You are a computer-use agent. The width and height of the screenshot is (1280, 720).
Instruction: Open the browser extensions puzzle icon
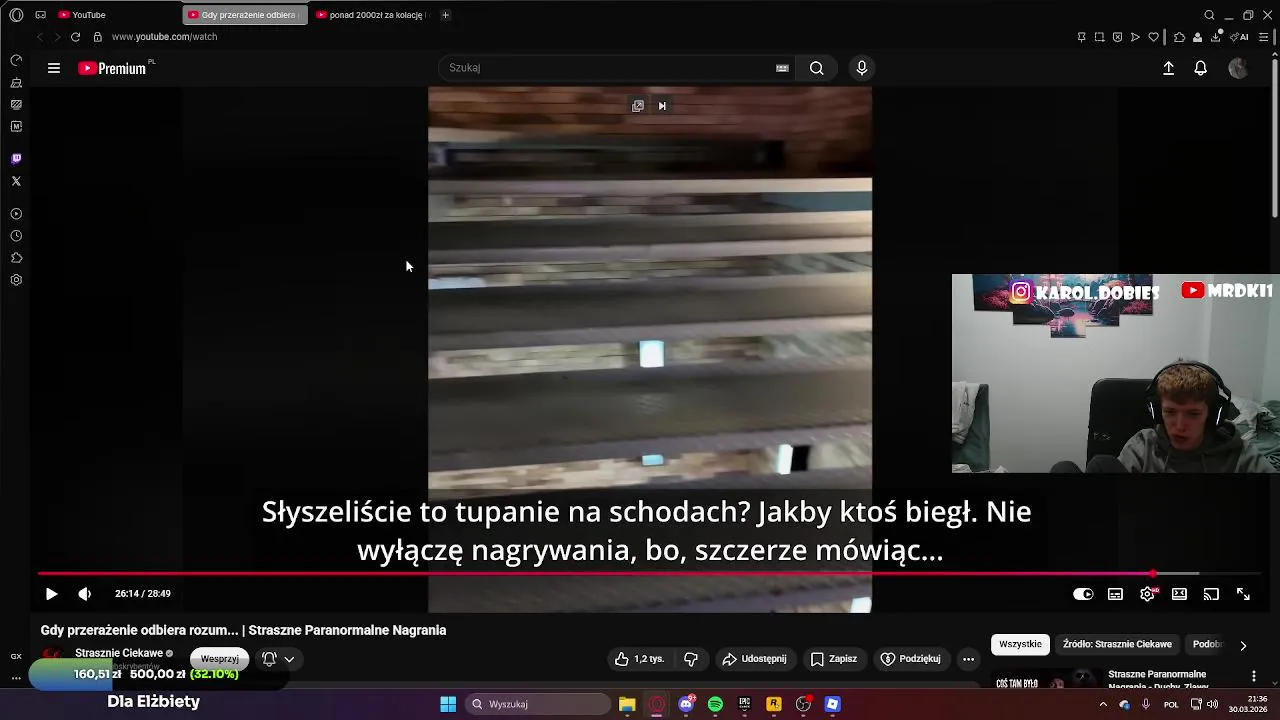(x=1179, y=37)
